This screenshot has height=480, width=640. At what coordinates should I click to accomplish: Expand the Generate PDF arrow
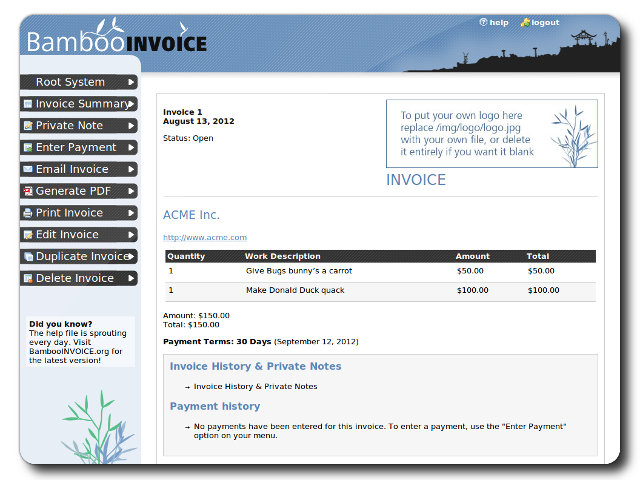pyautogui.click(x=132, y=191)
